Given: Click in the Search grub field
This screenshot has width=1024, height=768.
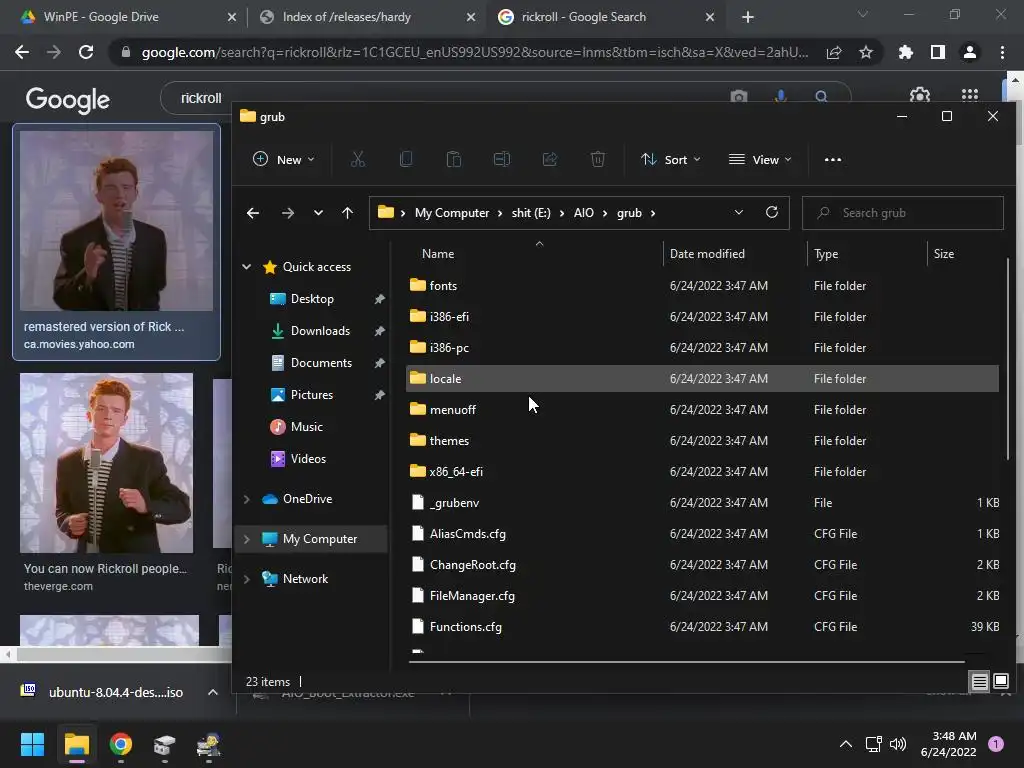Looking at the screenshot, I should 903,213.
